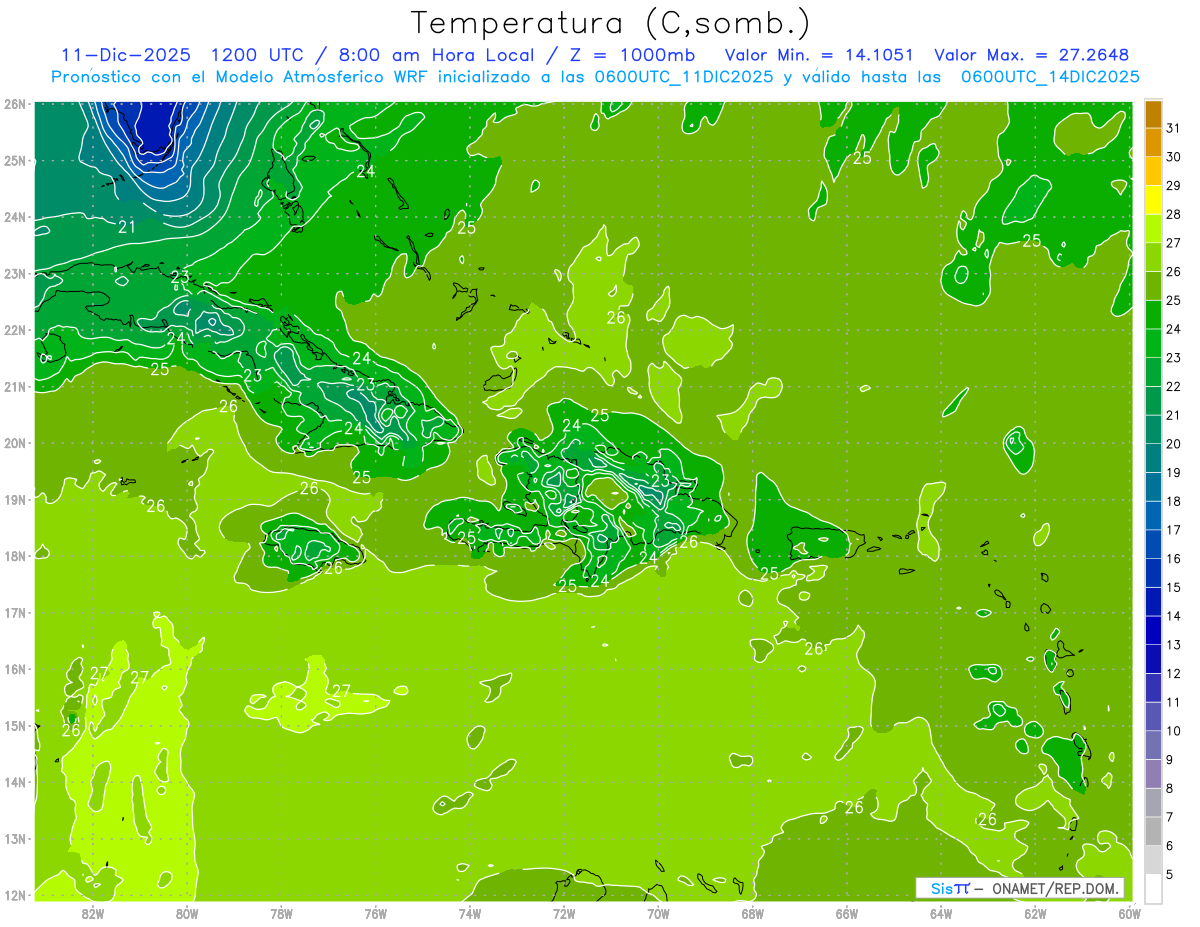Click the "22N" latitude axis label
This screenshot has width=1200, height=927.
(16, 330)
